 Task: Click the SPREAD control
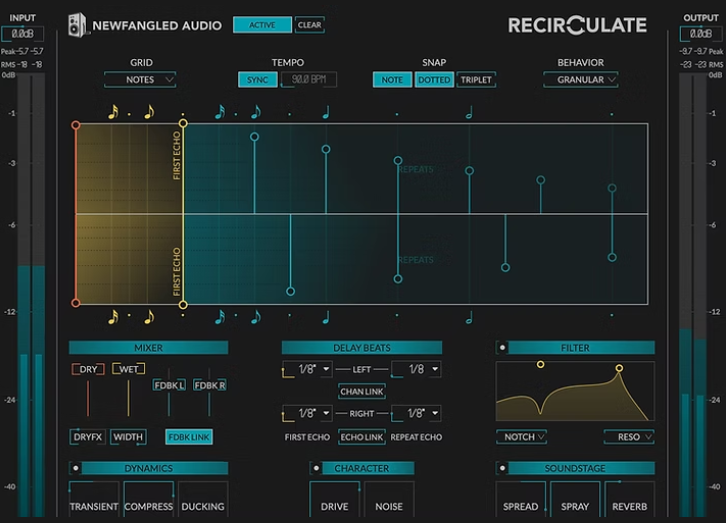coord(521,500)
